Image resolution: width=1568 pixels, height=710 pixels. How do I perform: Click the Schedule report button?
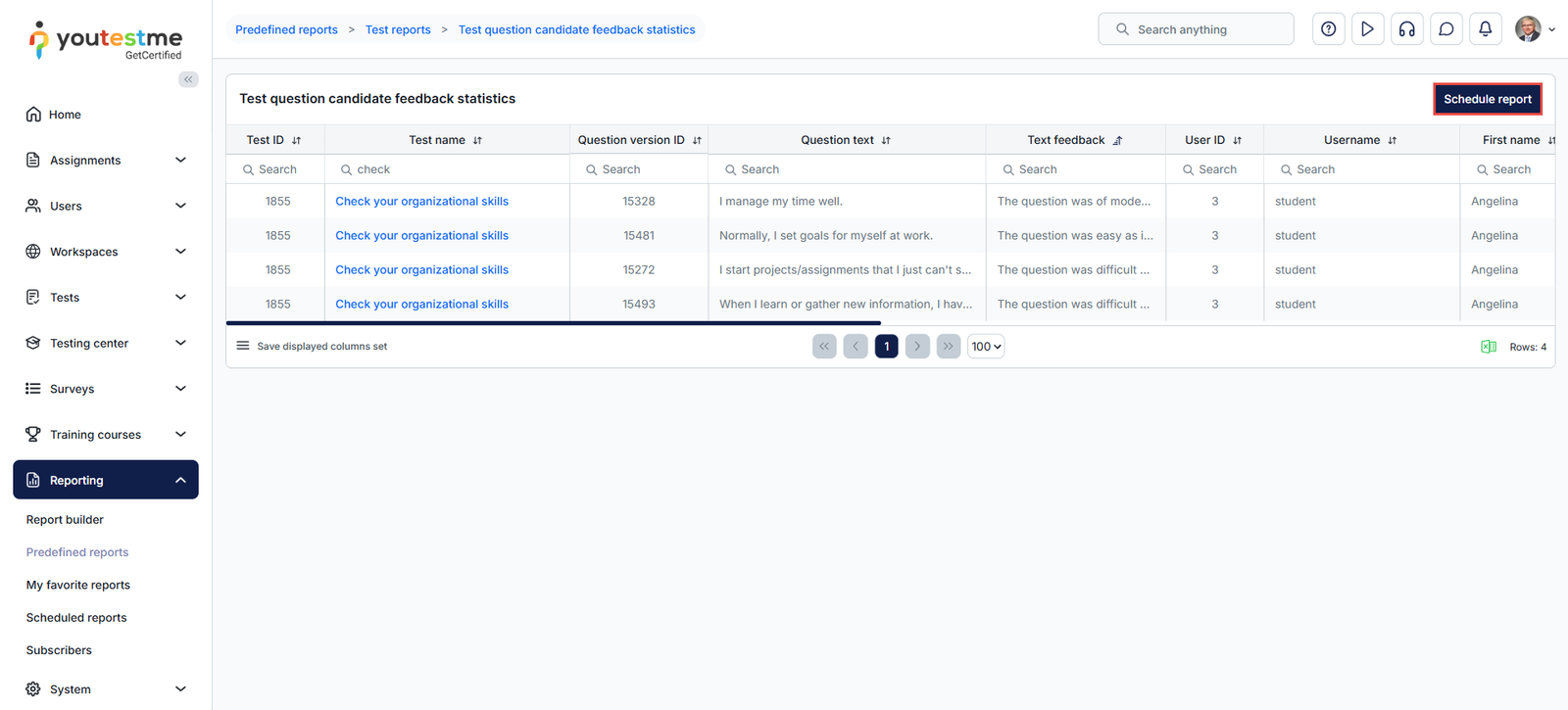pyautogui.click(x=1487, y=99)
